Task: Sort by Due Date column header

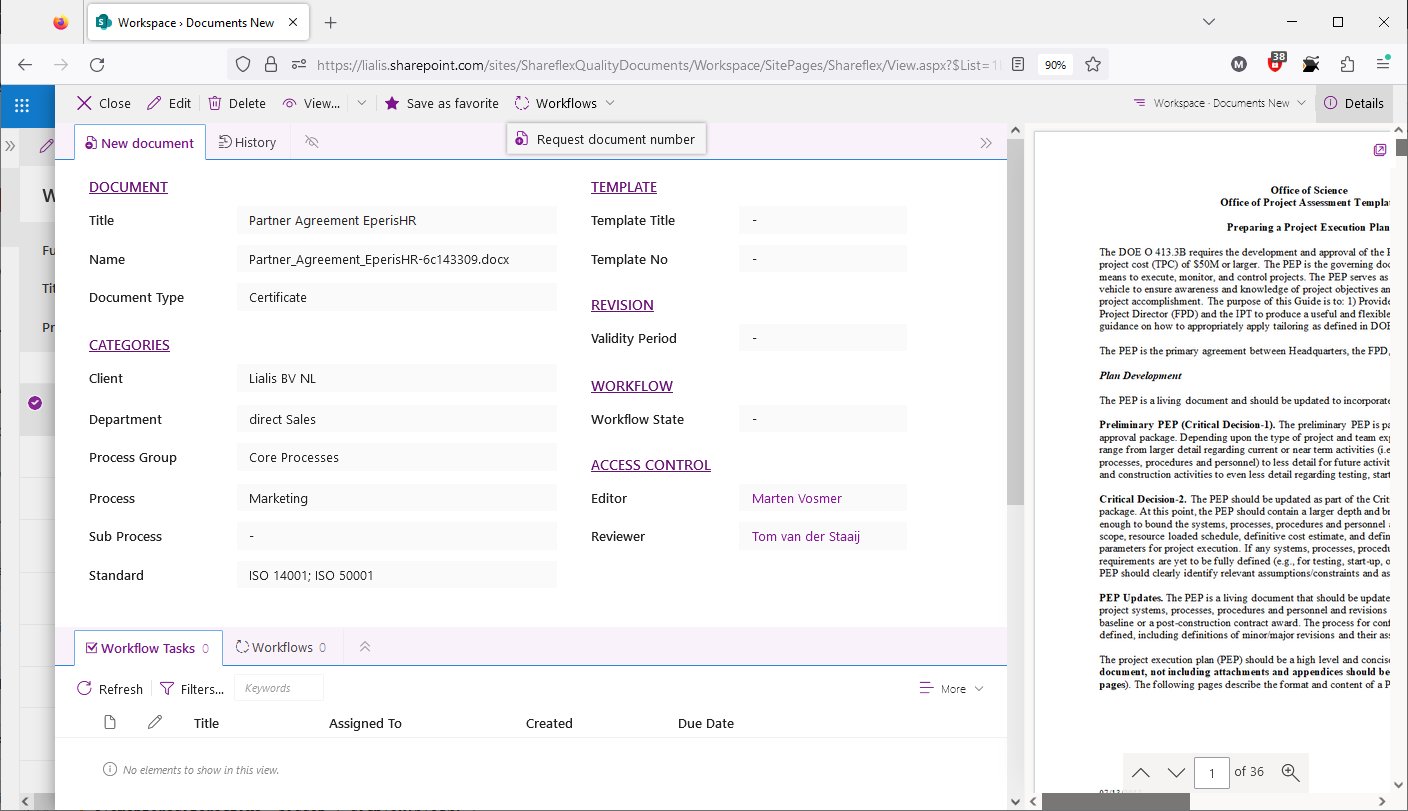Action: point(706,723)
